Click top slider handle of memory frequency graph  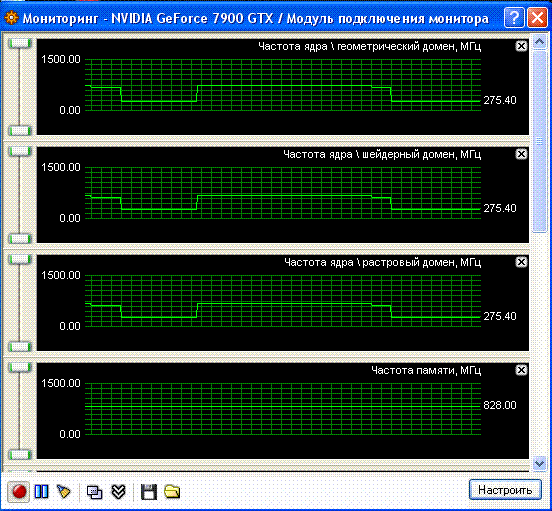click(x=20, y=368)
